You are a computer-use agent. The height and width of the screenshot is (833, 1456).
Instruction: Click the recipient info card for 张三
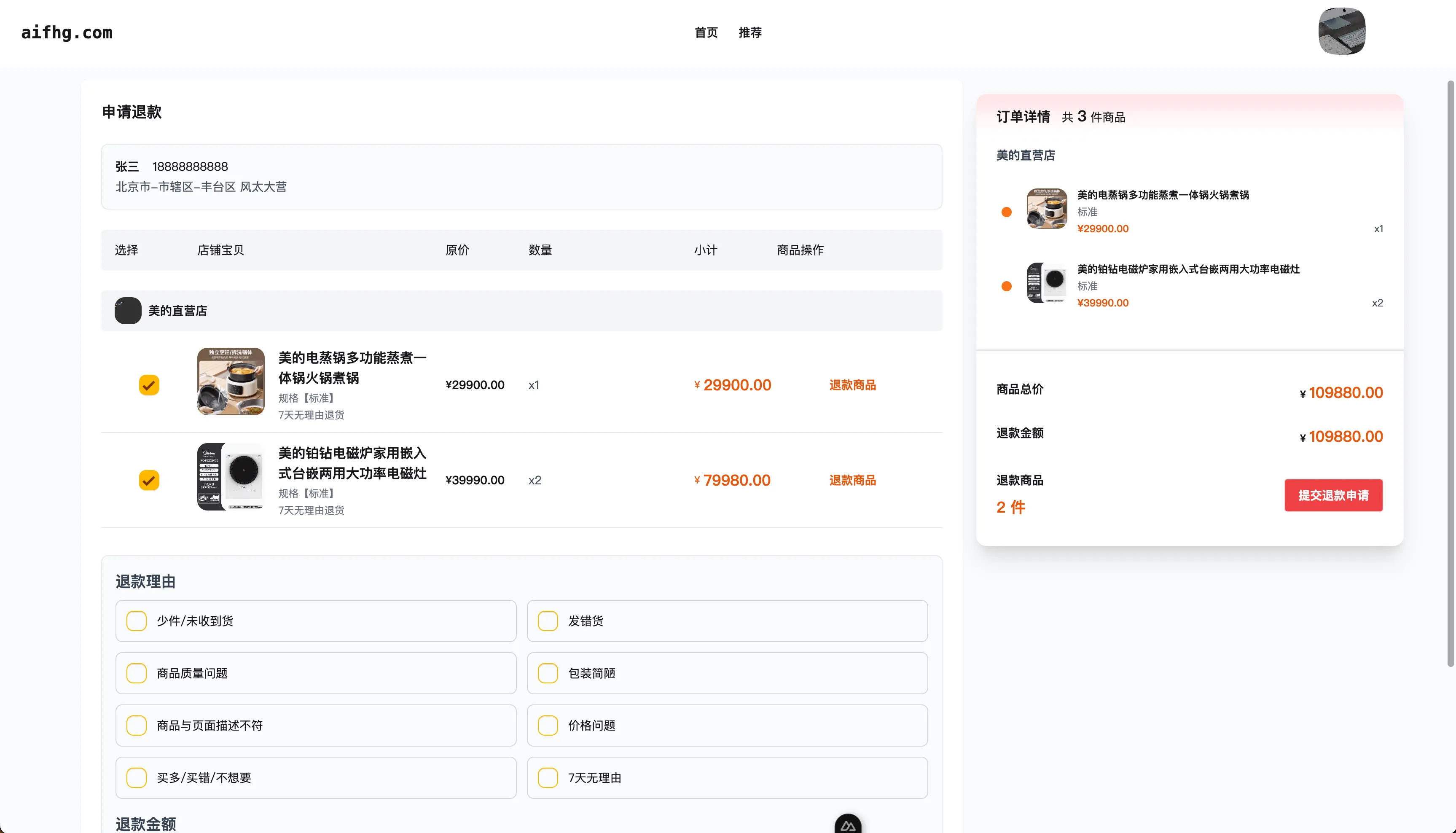pyautogui.click(x=521, y=176)
